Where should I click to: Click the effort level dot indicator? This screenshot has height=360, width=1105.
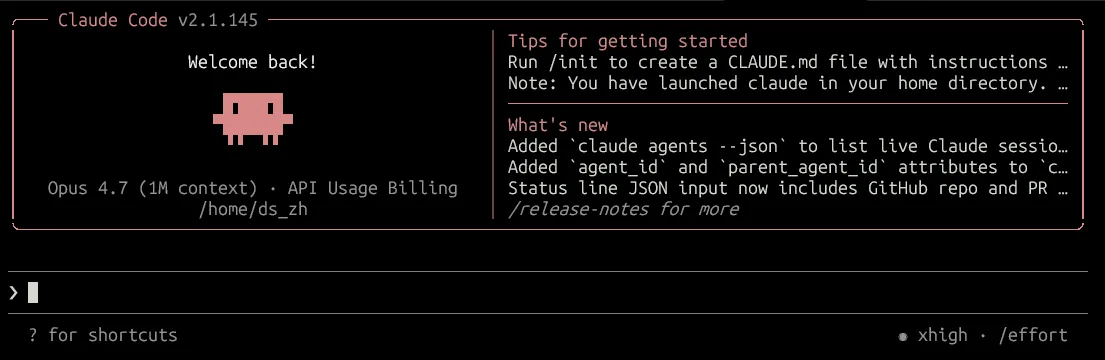click(x=903, y=337)
